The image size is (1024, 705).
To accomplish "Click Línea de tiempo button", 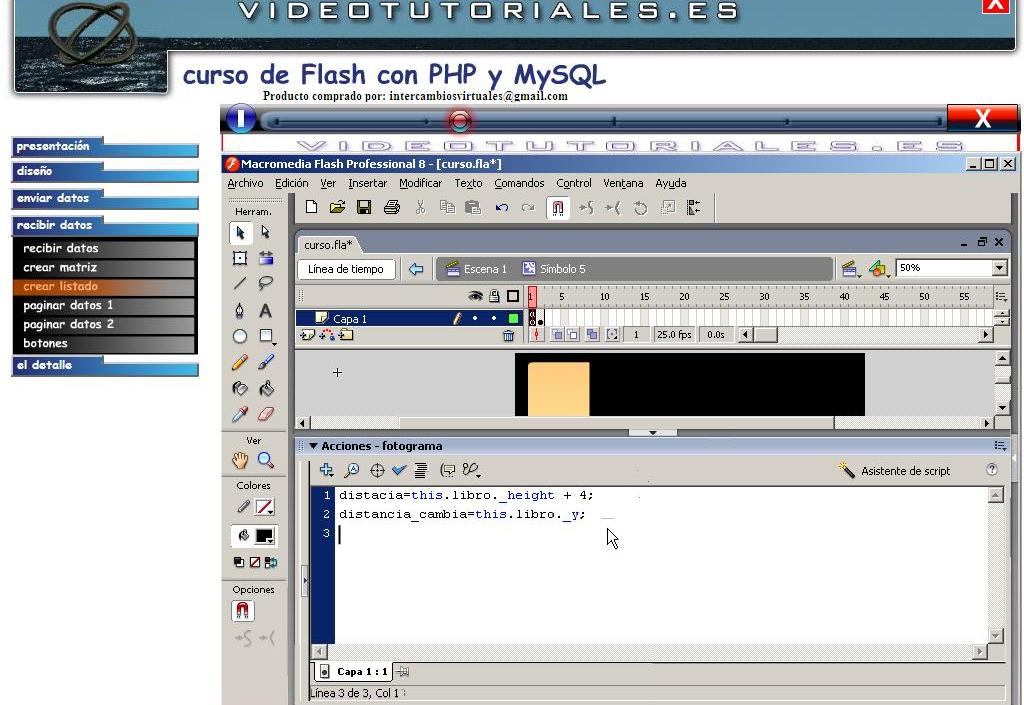I will pyautogui.click(x=346, y=269).
